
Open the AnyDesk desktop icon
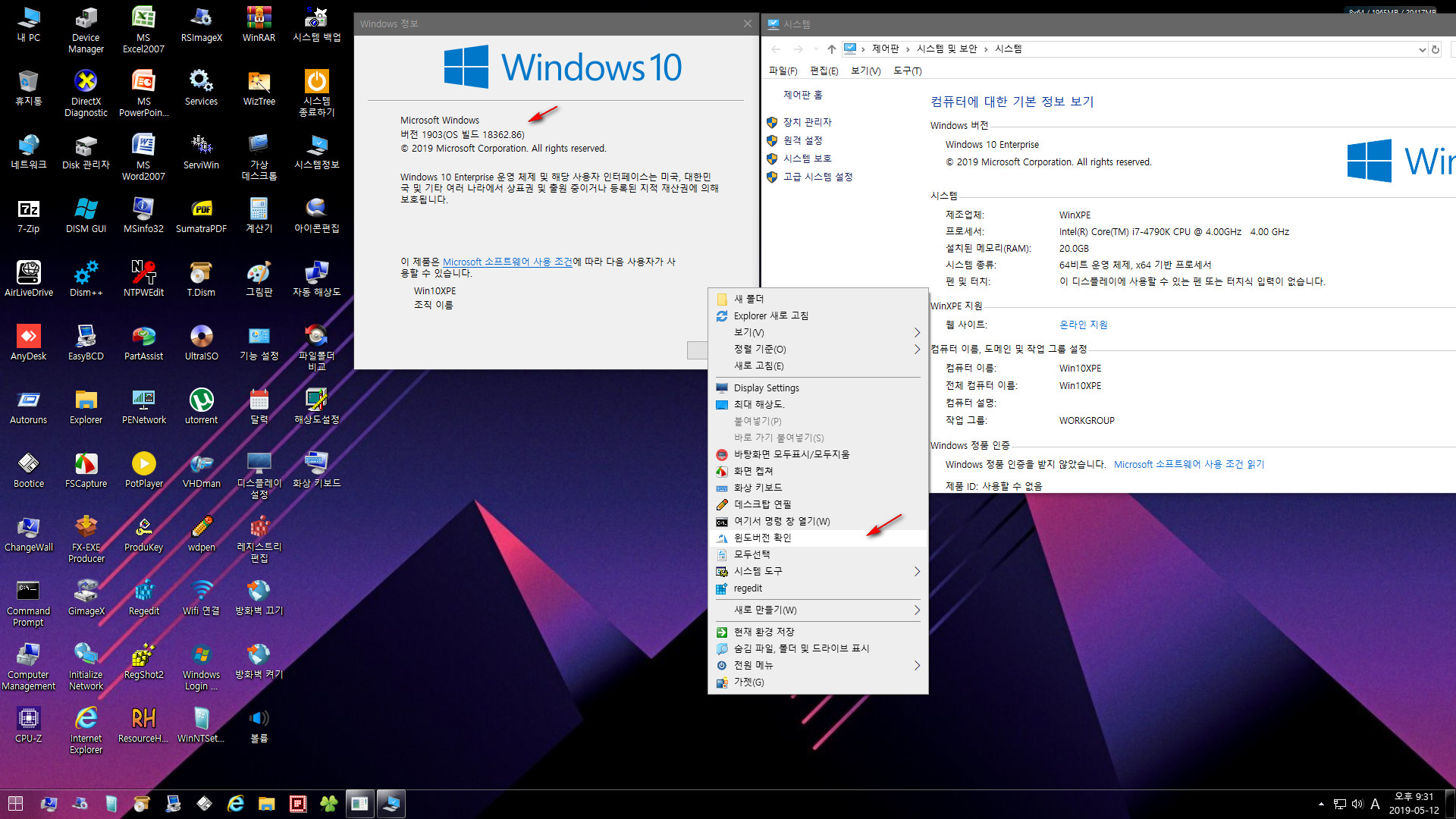coord(28,344)
